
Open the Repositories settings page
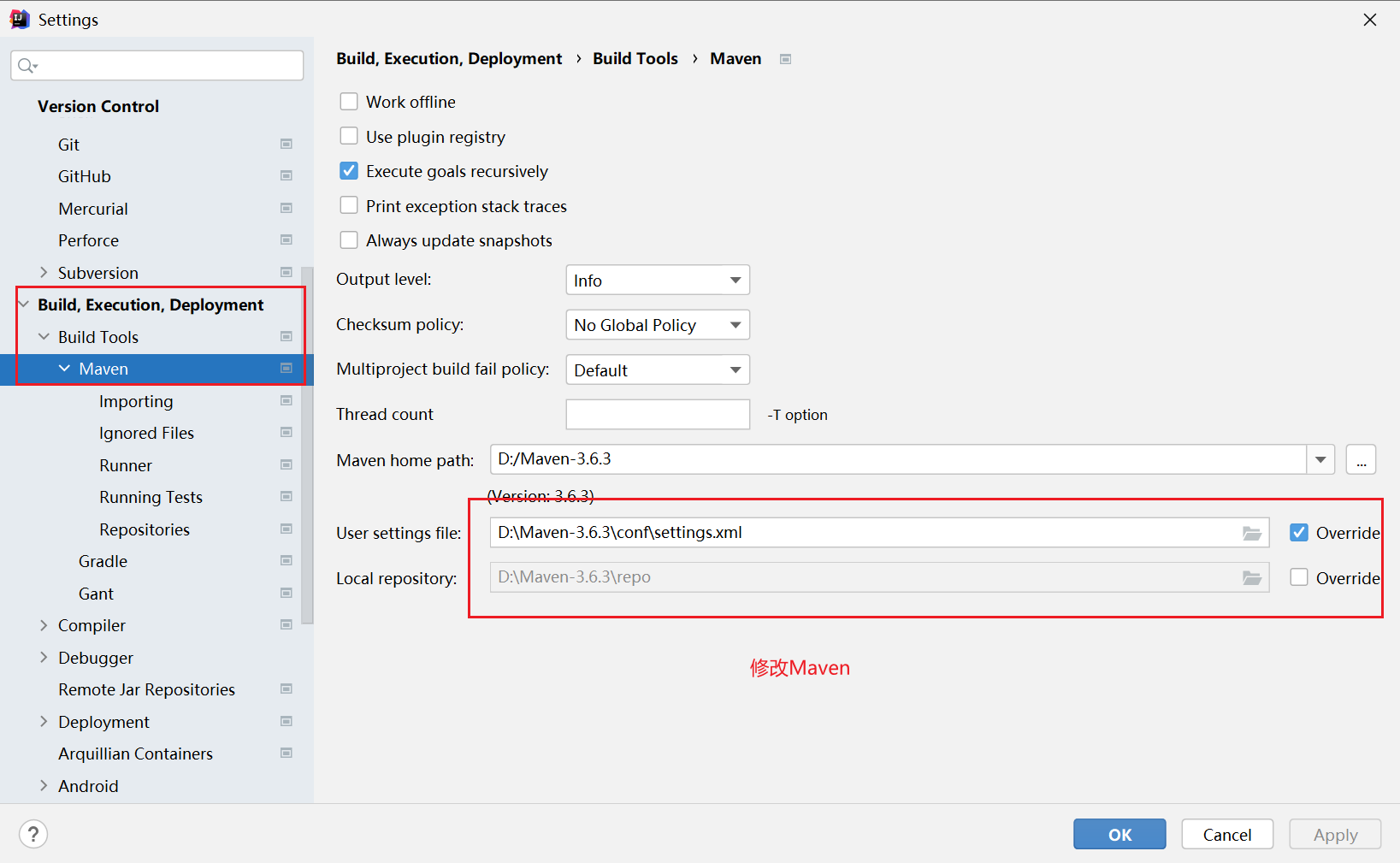click(145, 529)
